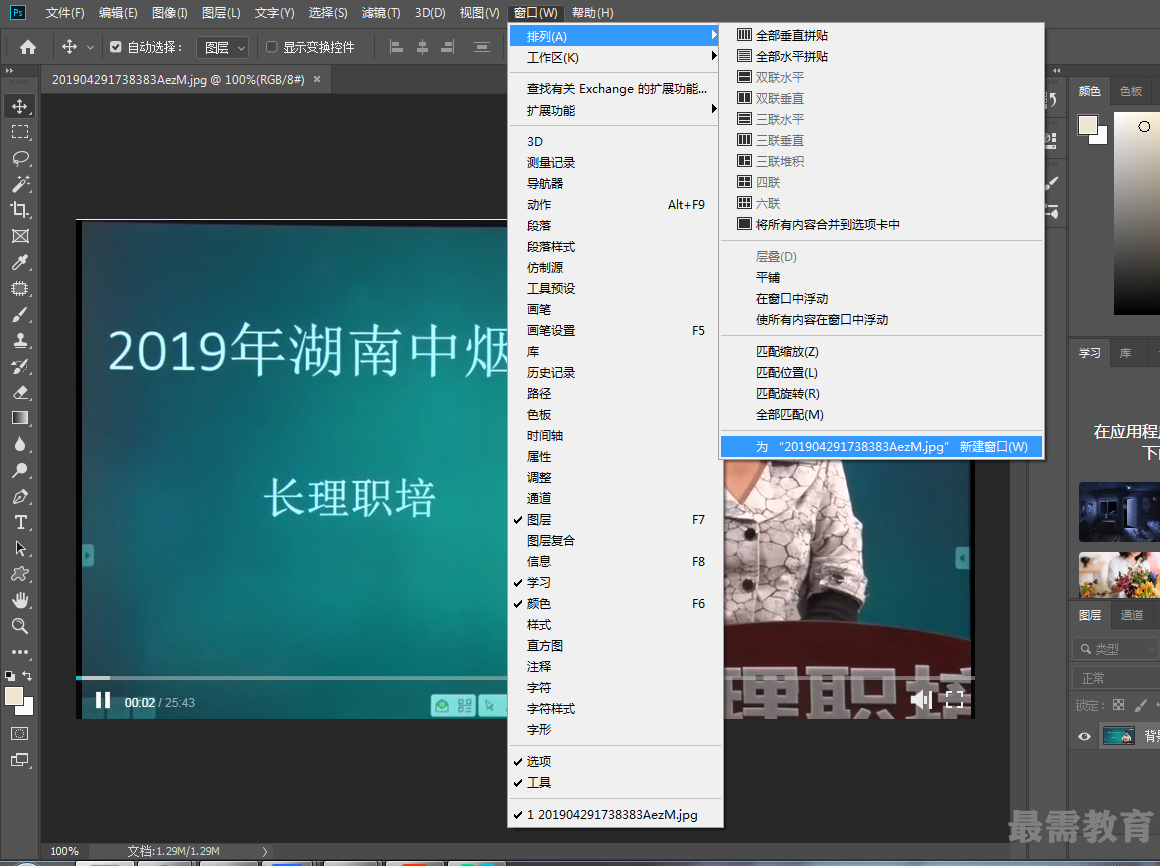Screen dimensions: 1160x866
Task: Select the Frame tool
Action: [x=20, y=236]
